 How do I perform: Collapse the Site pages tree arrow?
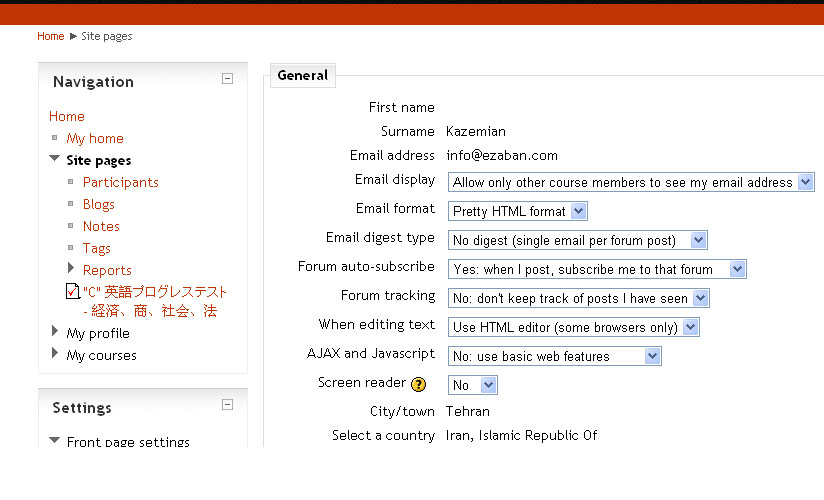(x=54, y=160)
